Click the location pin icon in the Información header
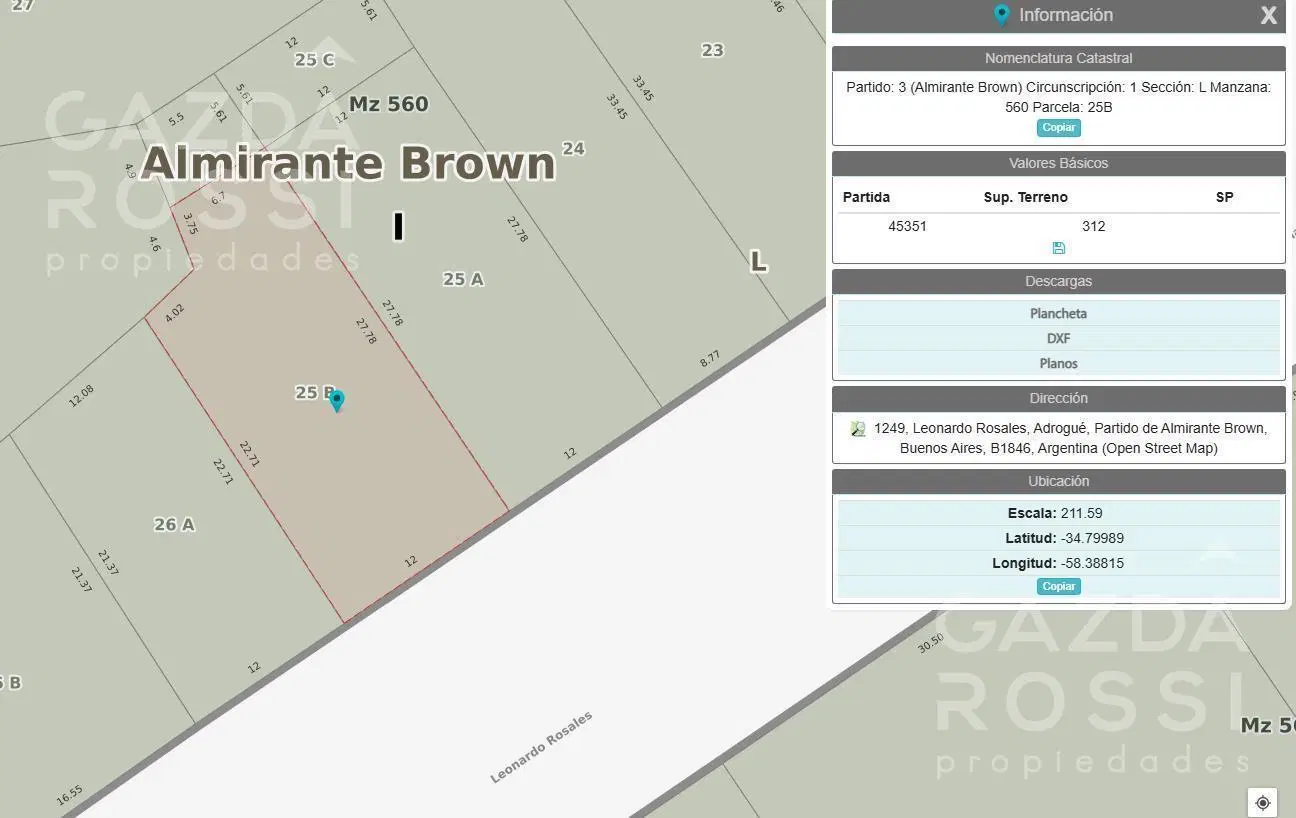The image size is (1296, 818). (1001, 15)
